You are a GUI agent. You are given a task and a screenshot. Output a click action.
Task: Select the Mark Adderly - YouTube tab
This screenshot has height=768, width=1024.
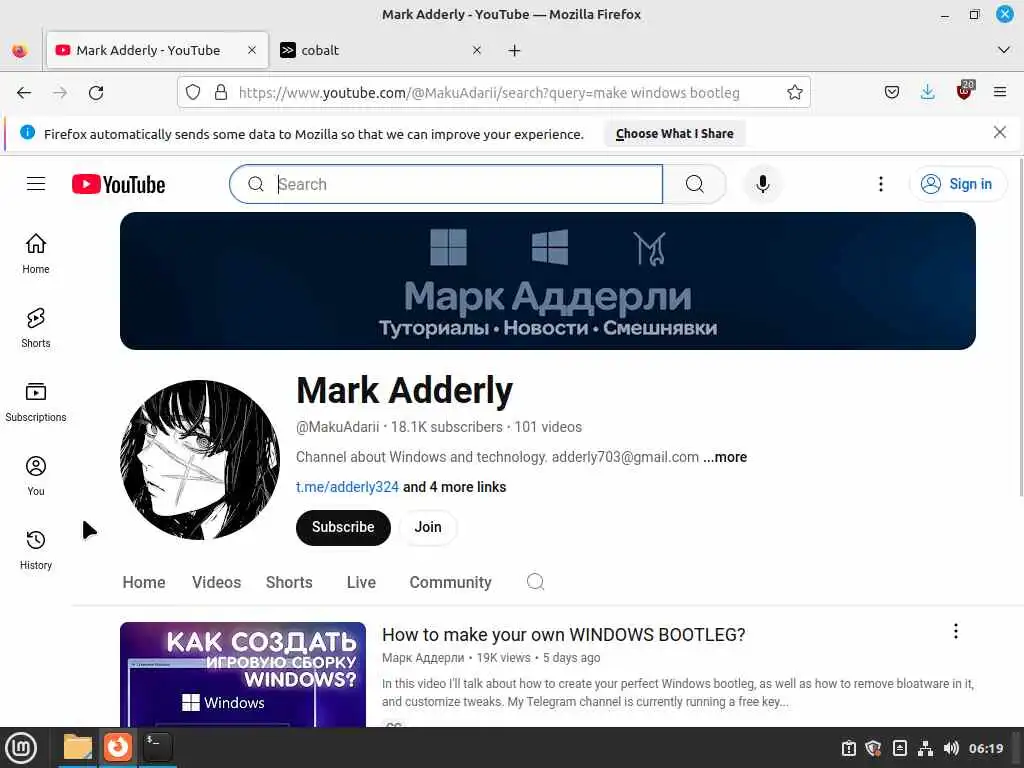pos(157,50)
